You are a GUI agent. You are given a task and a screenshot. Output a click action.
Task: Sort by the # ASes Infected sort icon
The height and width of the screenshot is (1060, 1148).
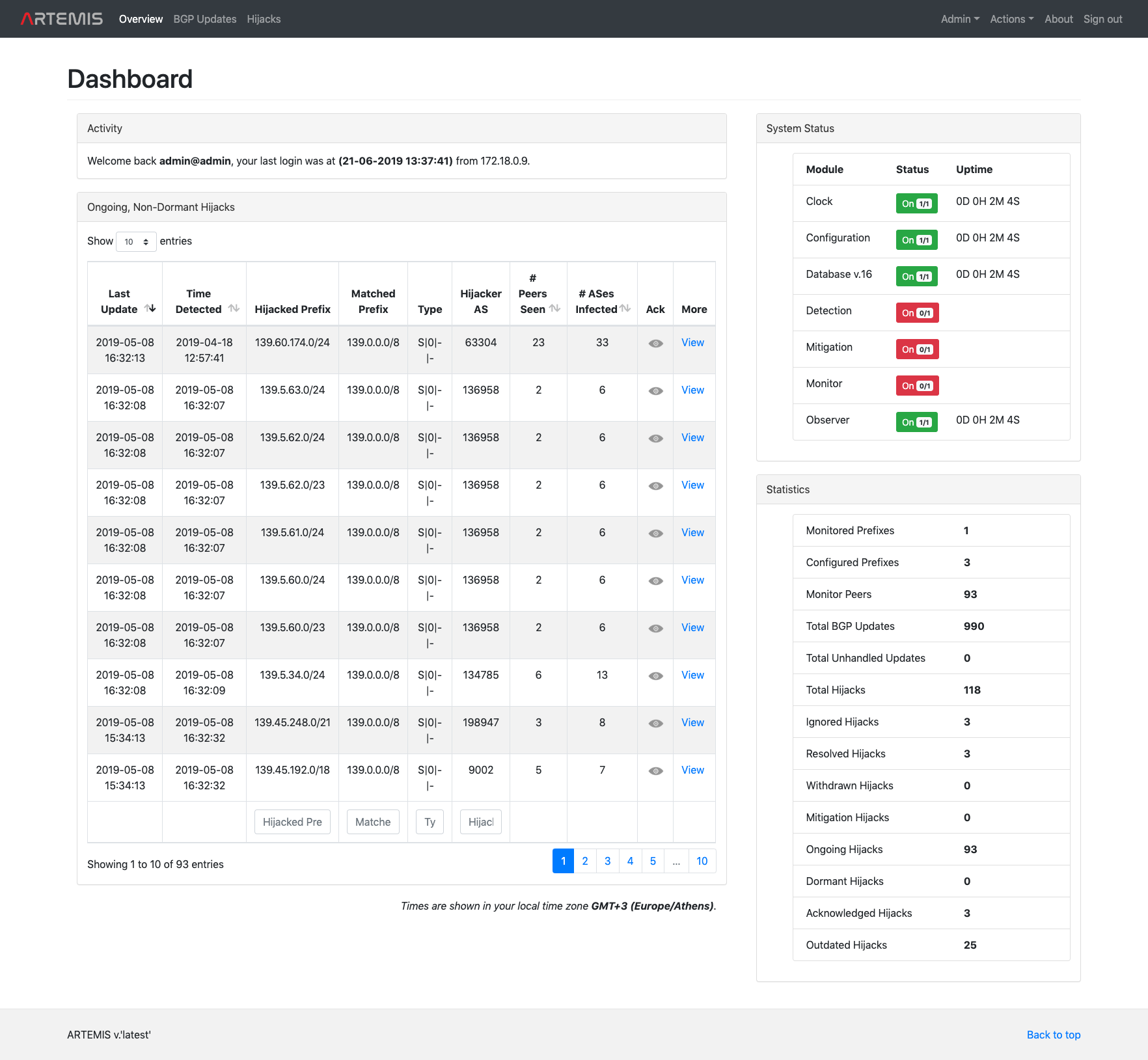(x=625, y=309)
